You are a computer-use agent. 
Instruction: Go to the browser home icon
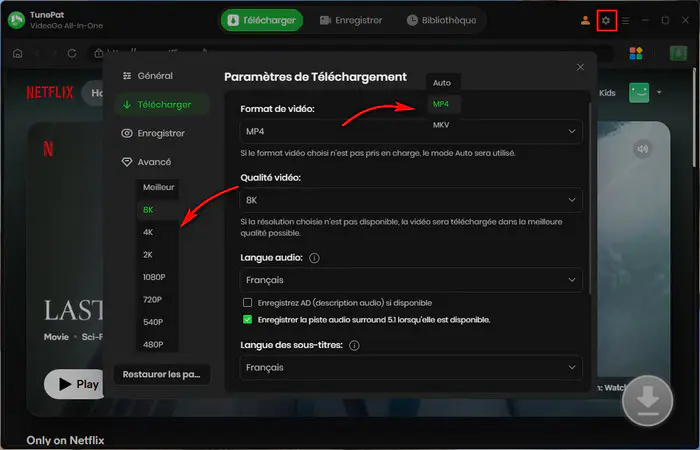pyautogui.click(x=17, y=54)
